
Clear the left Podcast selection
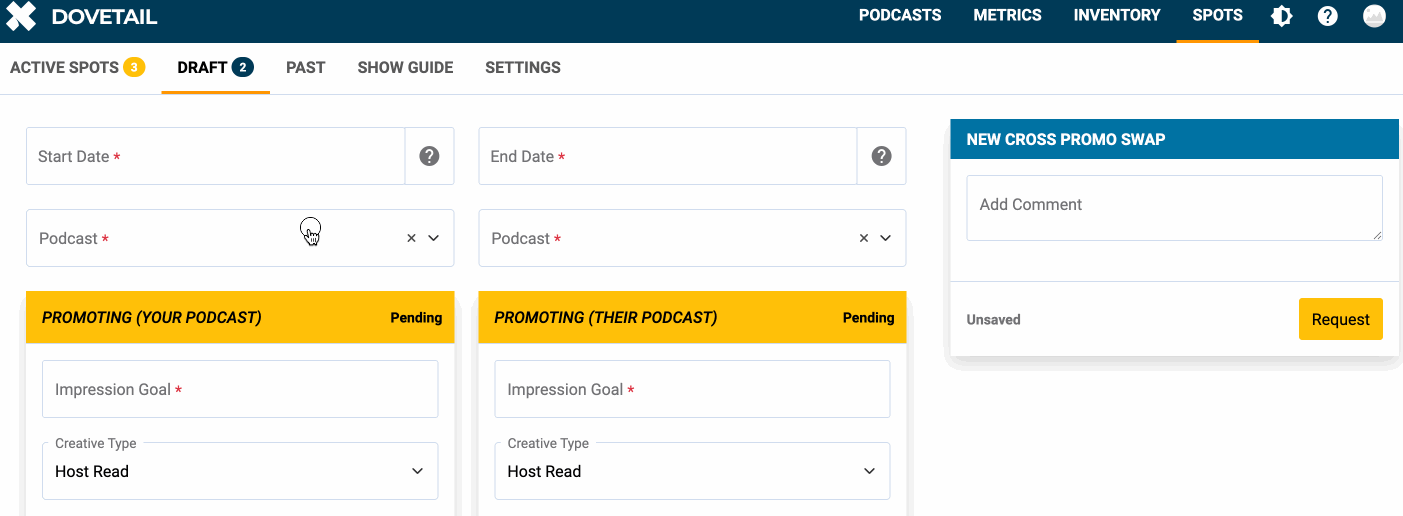(411, 238)
